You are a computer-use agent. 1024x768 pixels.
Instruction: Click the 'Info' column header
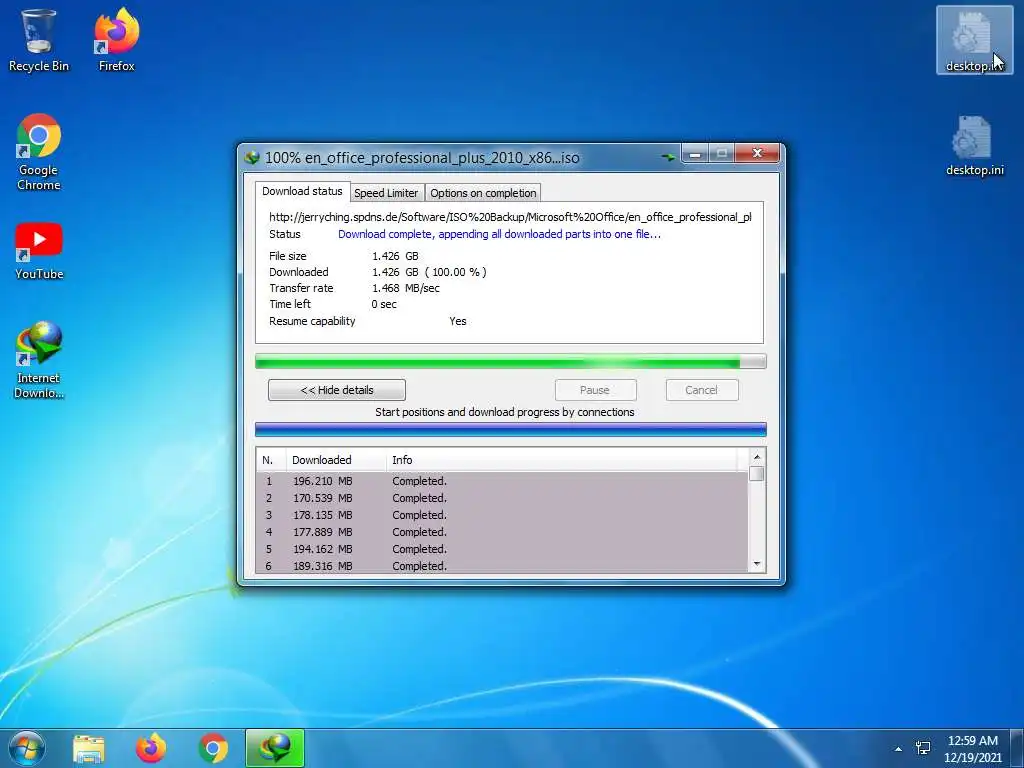[x=562, y=460]
